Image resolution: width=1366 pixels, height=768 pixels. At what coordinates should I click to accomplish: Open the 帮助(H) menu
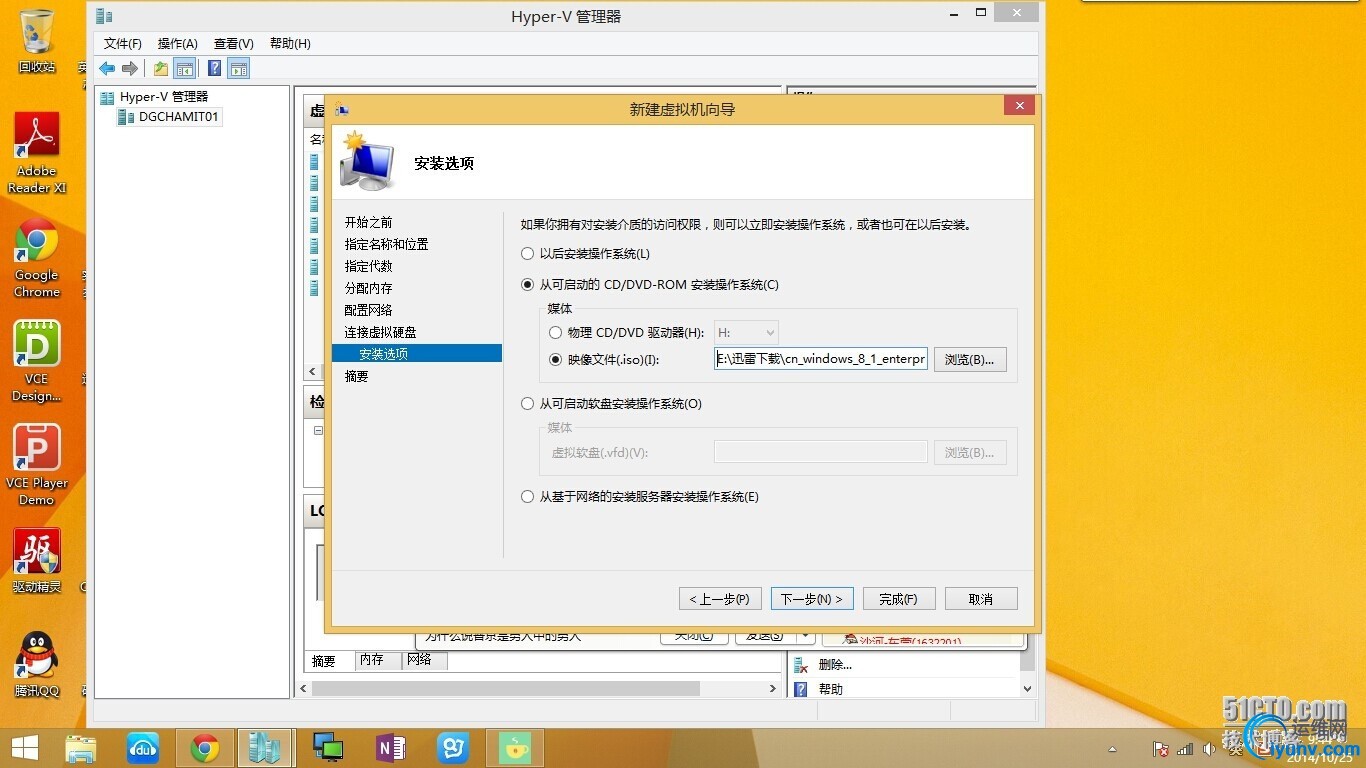click(290, 44)
